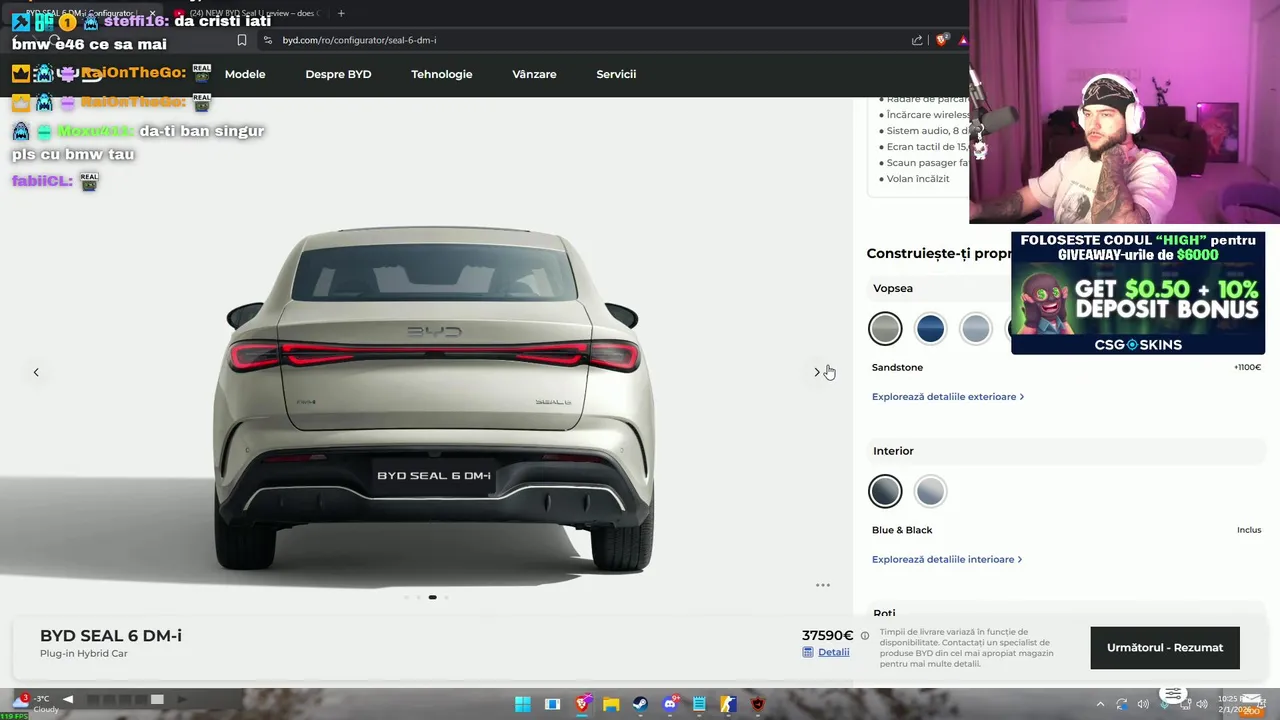Open the Vânzare menu
This screenshot has width=1280, height=720.
click(534, 74)
